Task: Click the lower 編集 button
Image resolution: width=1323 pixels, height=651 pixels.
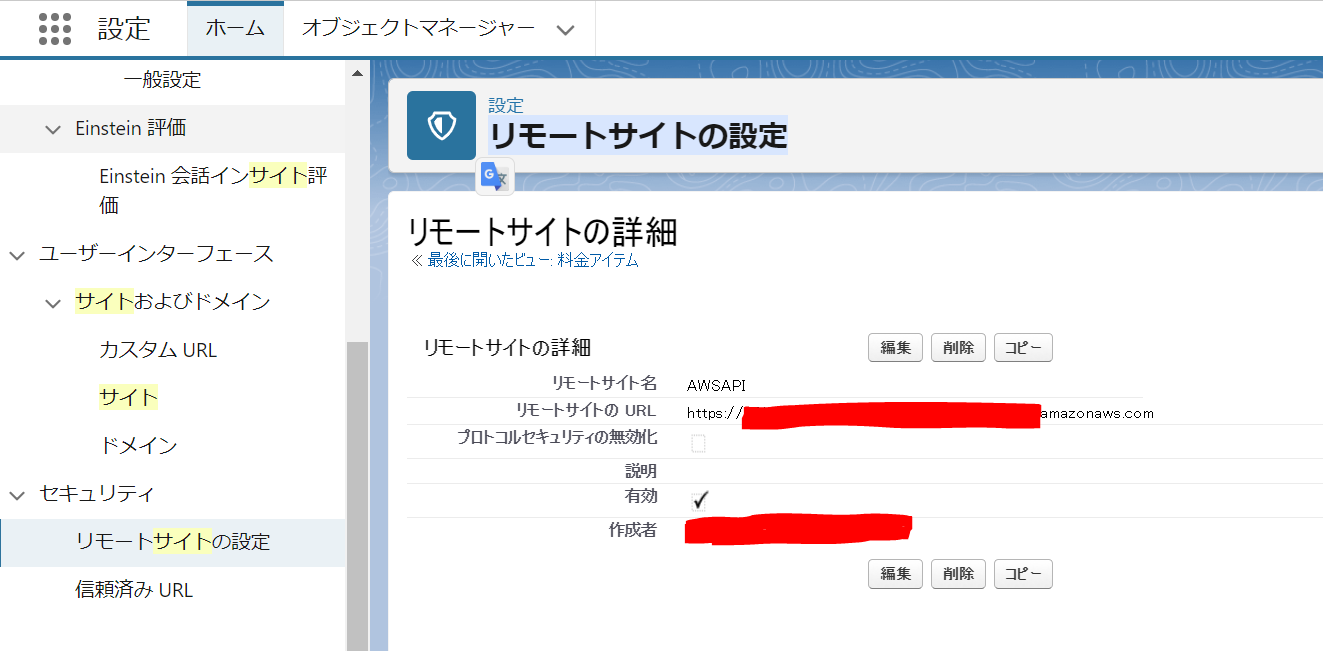Action: click(895, 574)
